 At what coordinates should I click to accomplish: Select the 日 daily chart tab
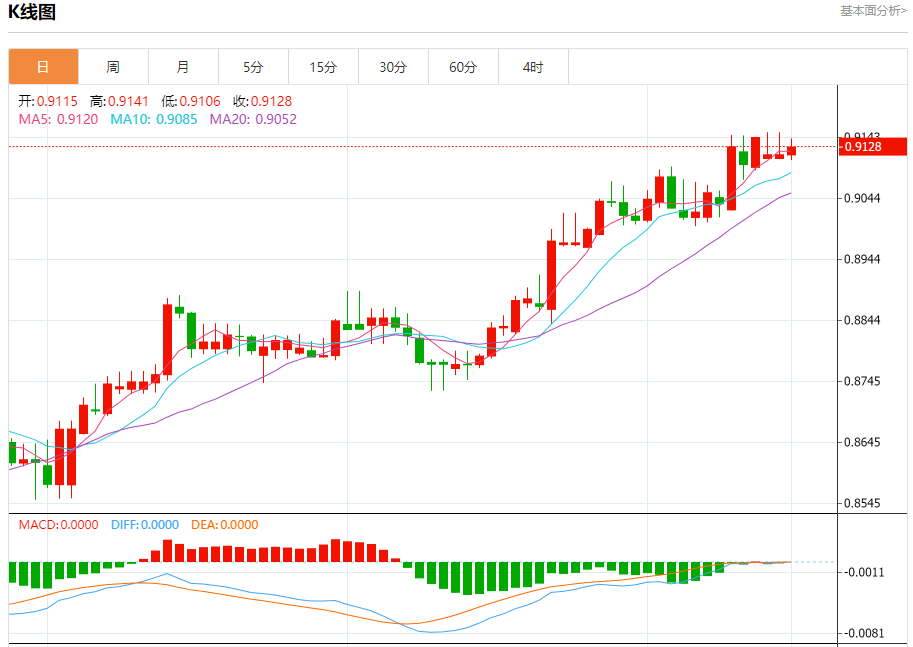(x=43, y=67)
